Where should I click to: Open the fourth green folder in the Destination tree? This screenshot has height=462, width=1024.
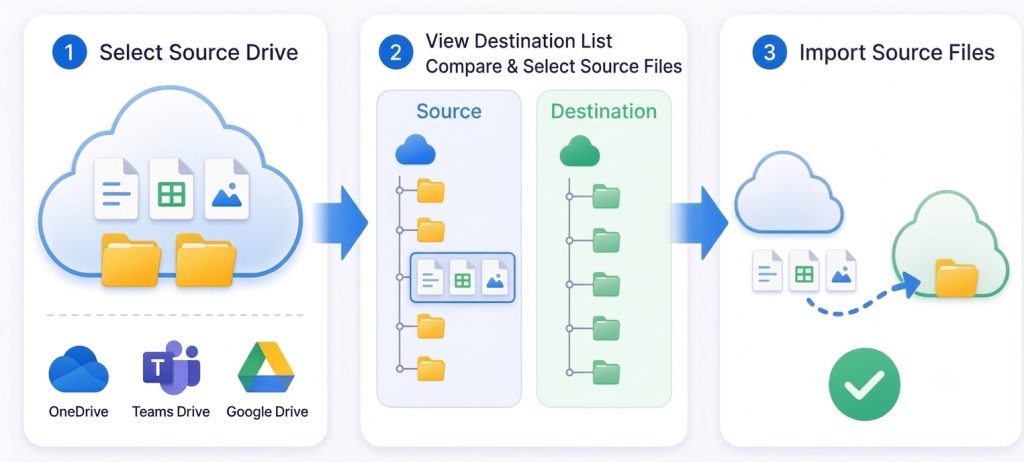[606, 328]
